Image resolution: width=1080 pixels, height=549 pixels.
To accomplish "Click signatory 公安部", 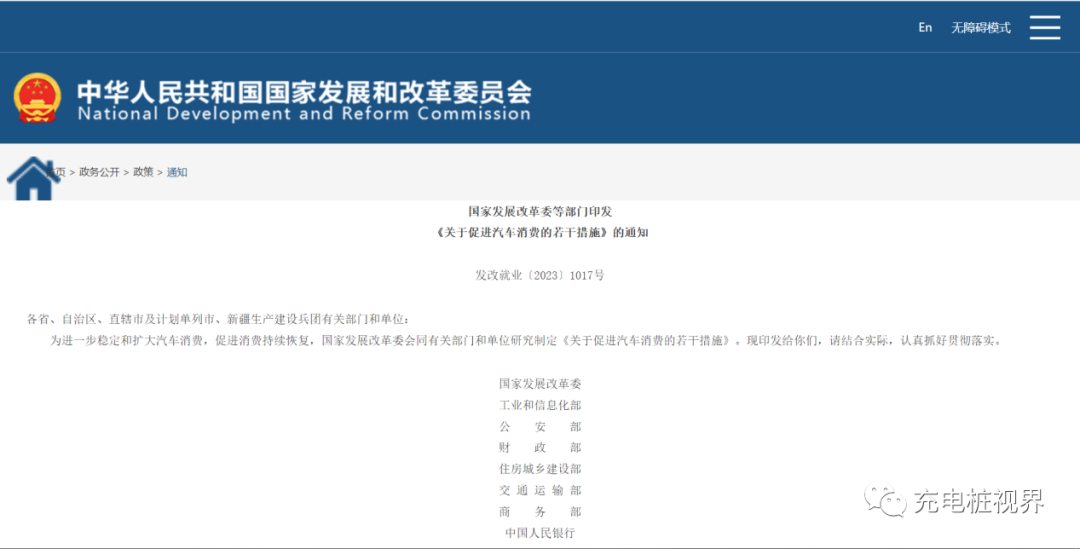I will tap(540, 426).
